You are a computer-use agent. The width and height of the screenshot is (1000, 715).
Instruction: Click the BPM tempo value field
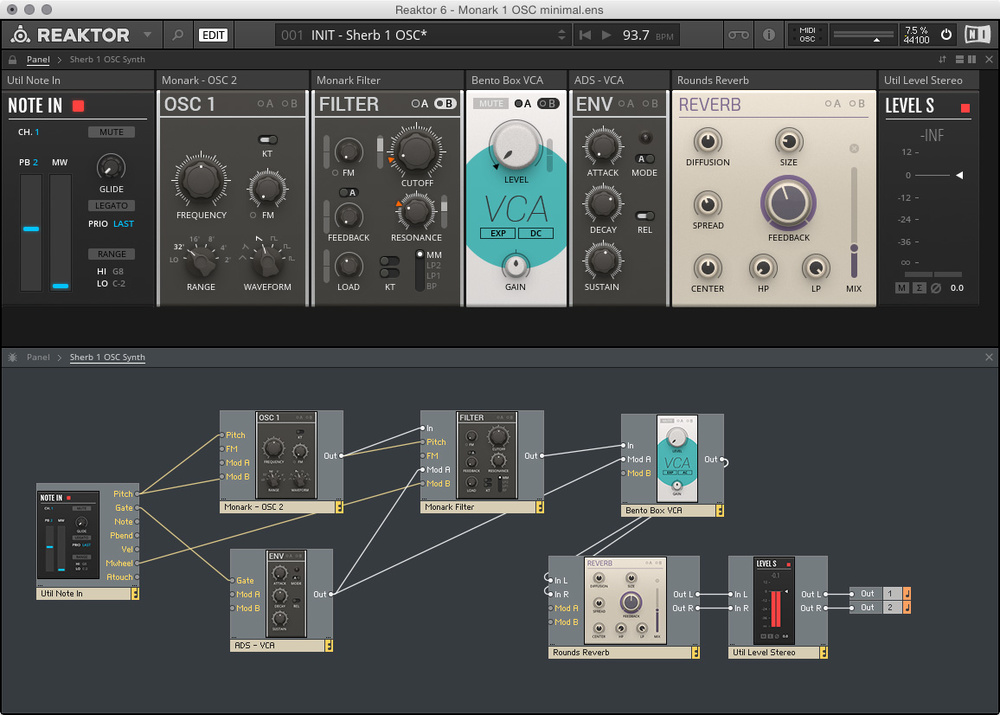[636, 35]
